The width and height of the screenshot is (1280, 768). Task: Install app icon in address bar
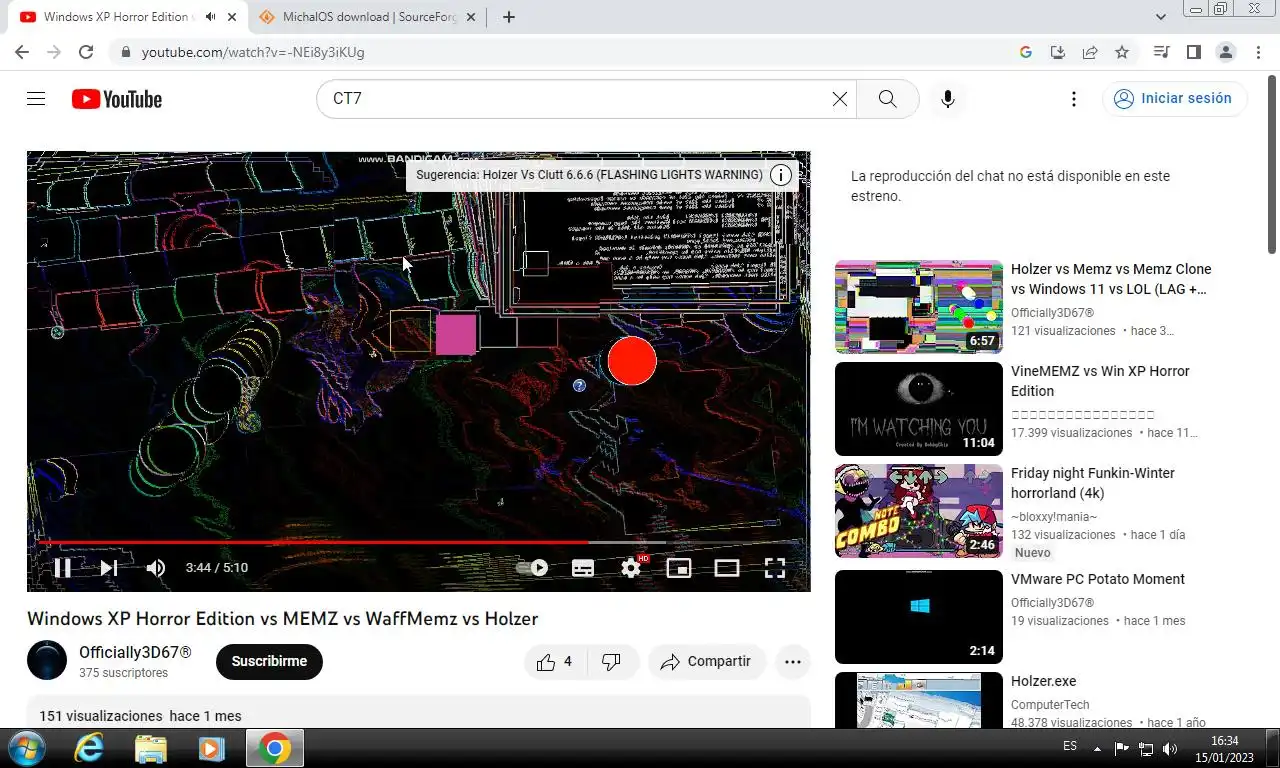point(1058,52)
